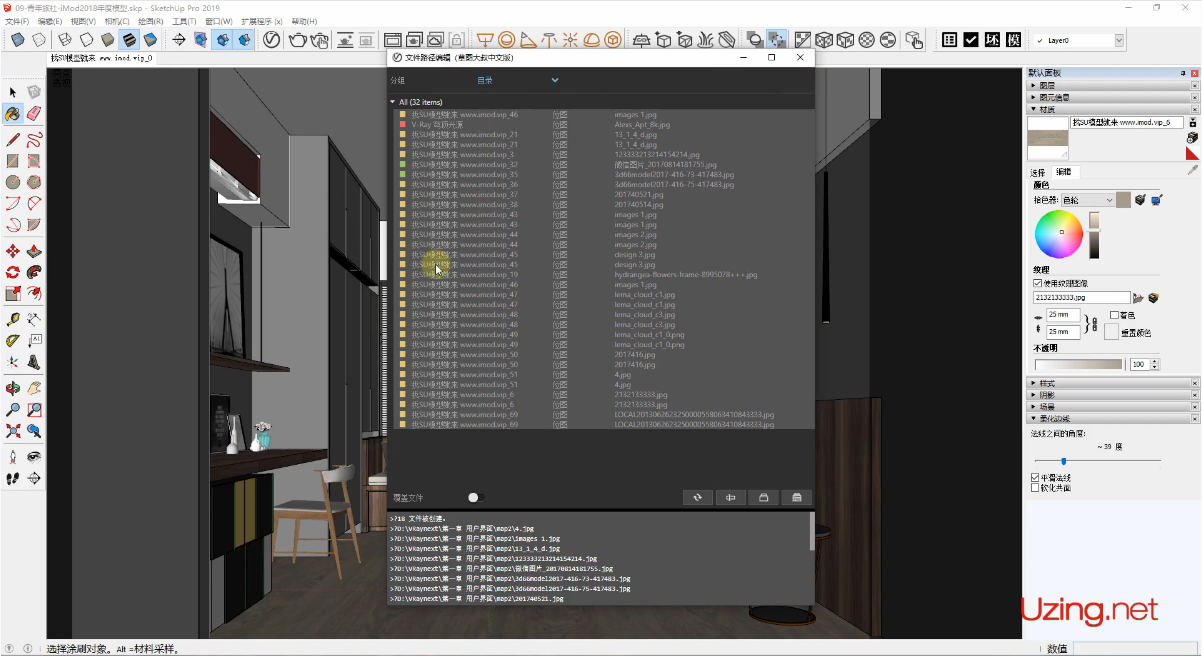Activate the Paint Bucket tool
The height and width of the screenshot is (656, 1202).
pos(13,115)
